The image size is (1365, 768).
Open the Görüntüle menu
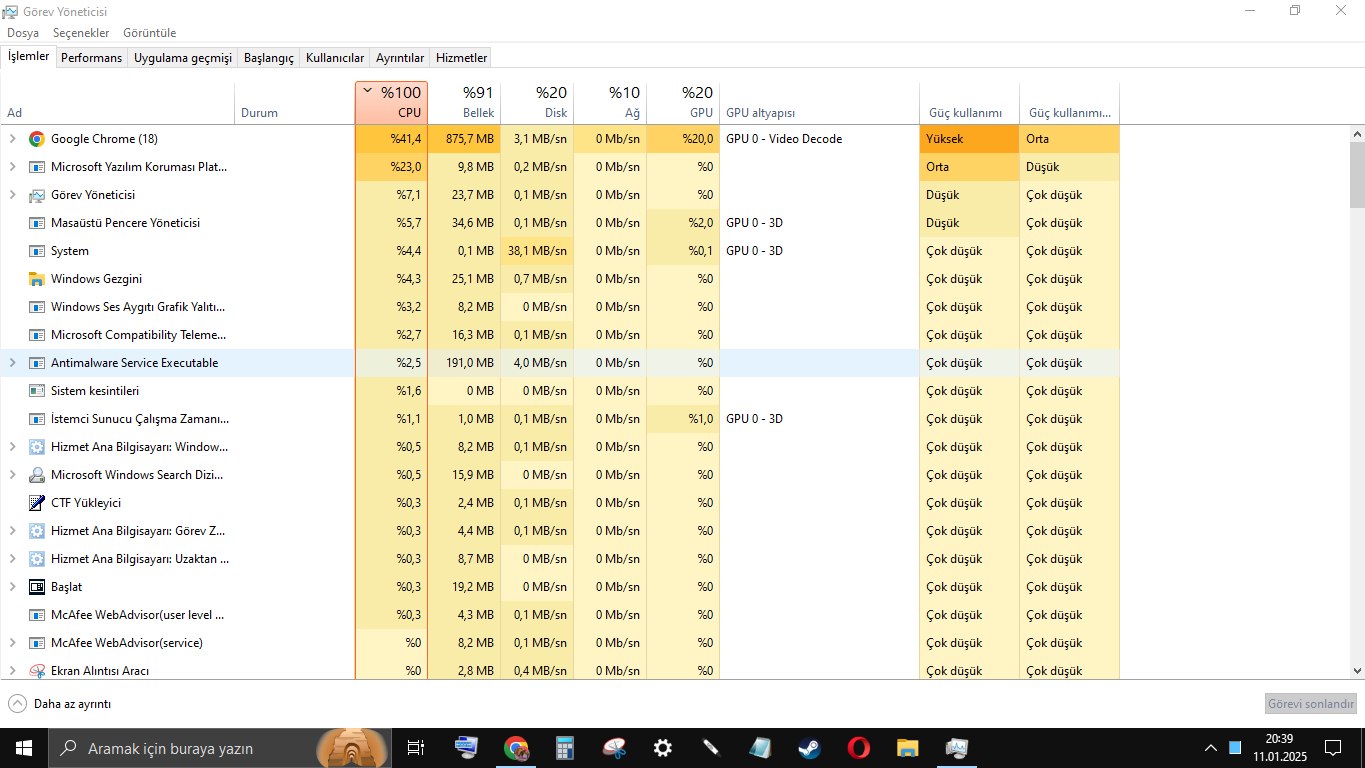click(x=150, y=33)
